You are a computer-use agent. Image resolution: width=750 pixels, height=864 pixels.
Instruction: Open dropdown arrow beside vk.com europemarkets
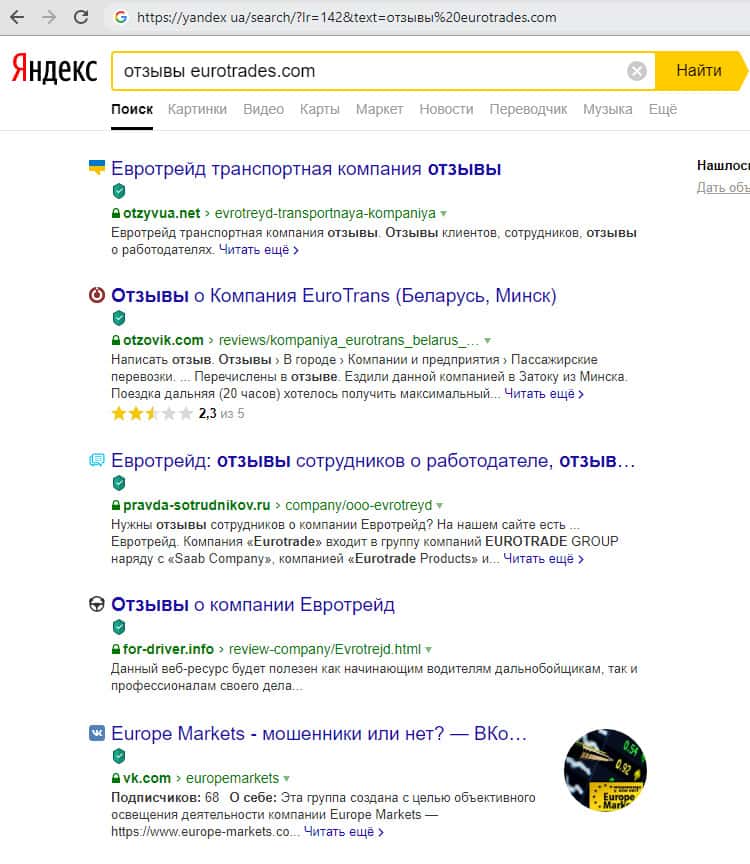(286, 779)
